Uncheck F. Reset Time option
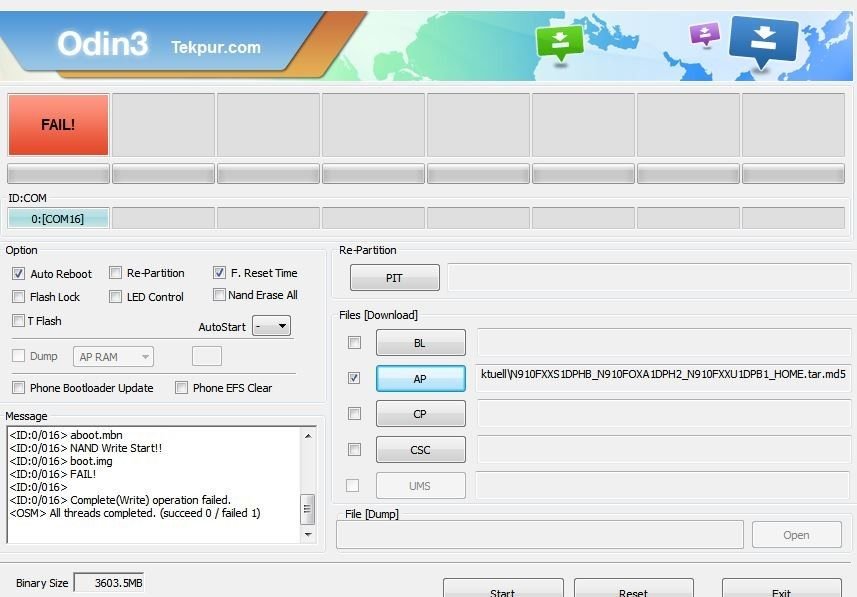 tap(219, 272)
